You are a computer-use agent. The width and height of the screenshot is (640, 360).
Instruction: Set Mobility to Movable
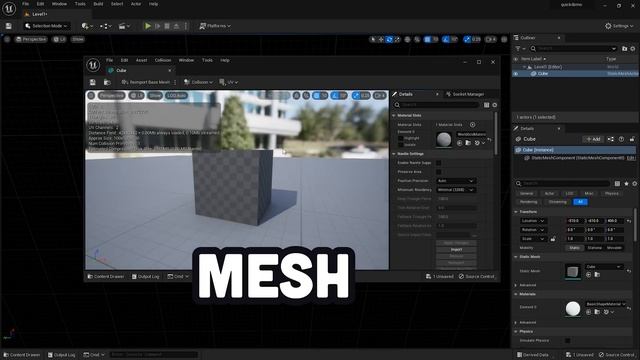614,248
